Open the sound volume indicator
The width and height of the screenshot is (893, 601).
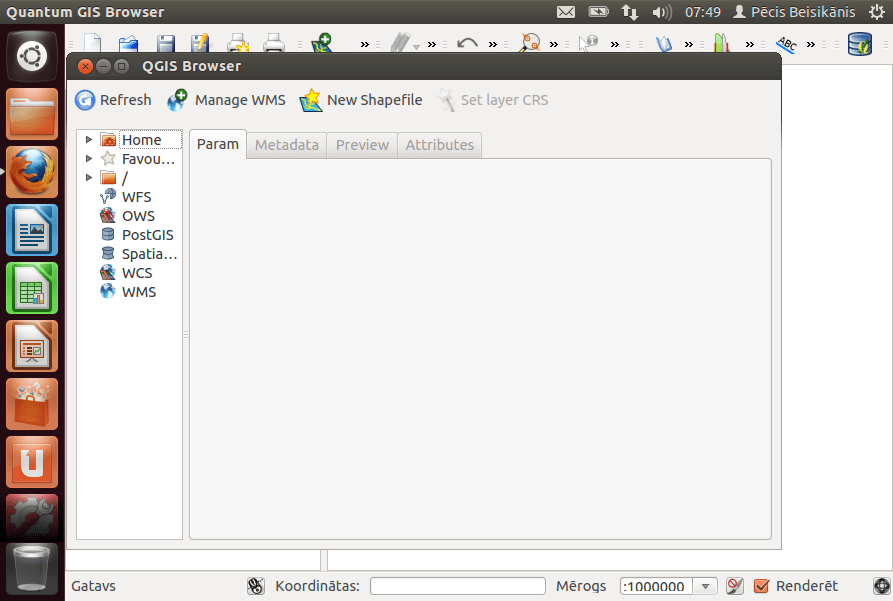tap(662, 12)
